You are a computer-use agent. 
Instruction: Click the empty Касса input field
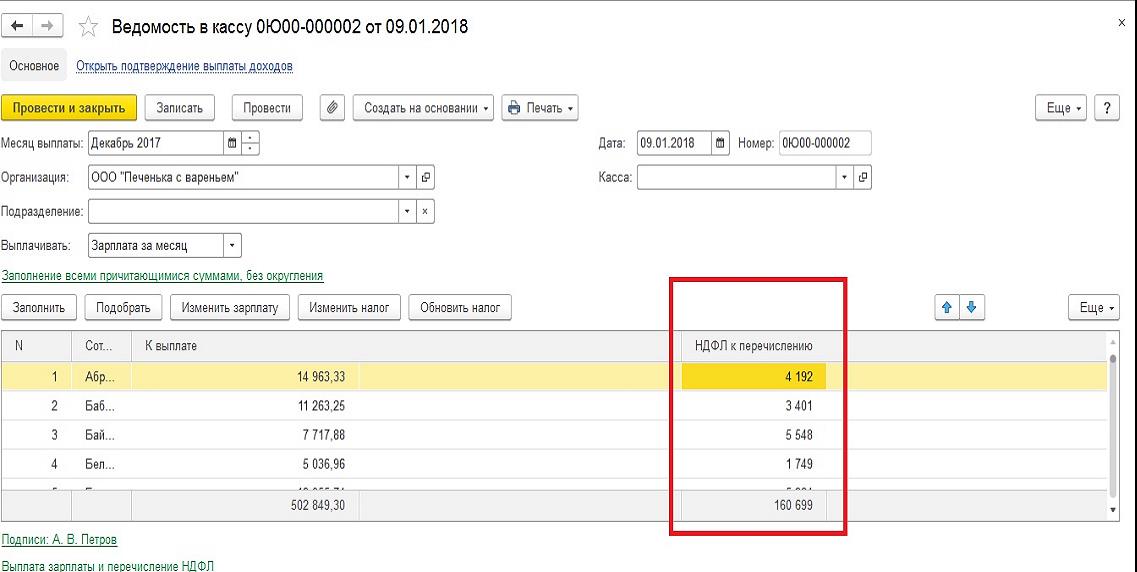(737, 177)
